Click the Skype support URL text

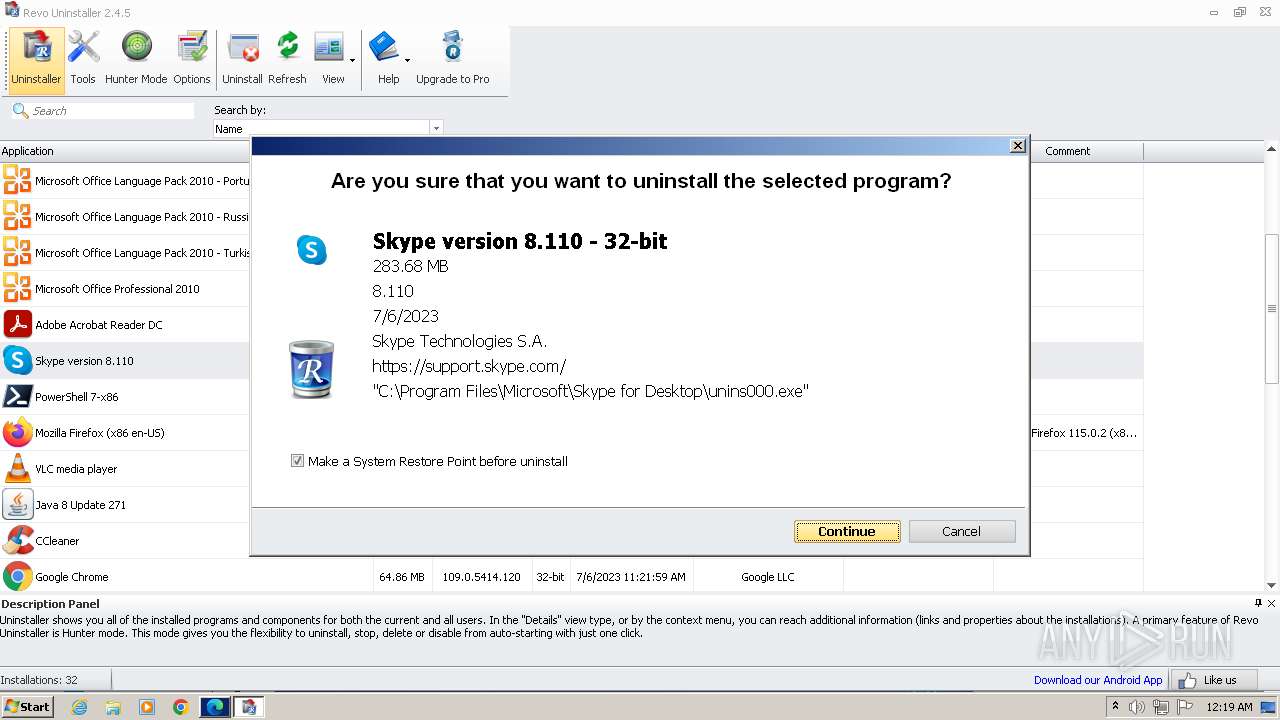(x=469, y=366)
